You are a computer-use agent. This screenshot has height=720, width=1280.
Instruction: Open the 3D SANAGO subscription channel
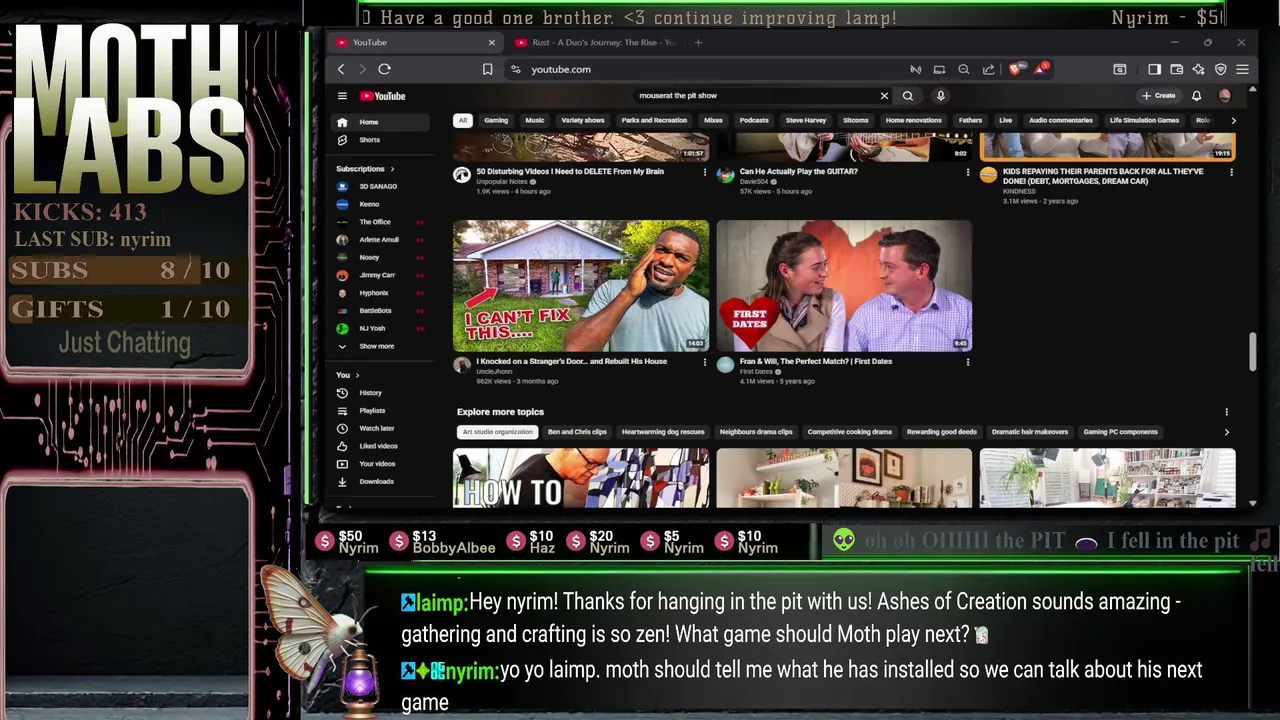(x=378, y=186)
